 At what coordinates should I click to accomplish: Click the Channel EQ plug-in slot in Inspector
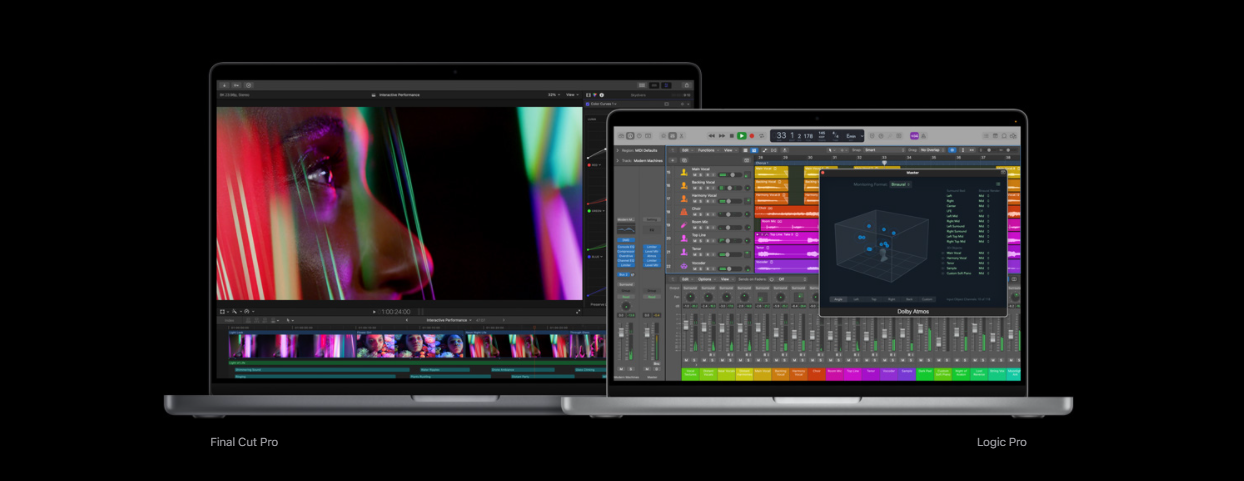point(626,260)
